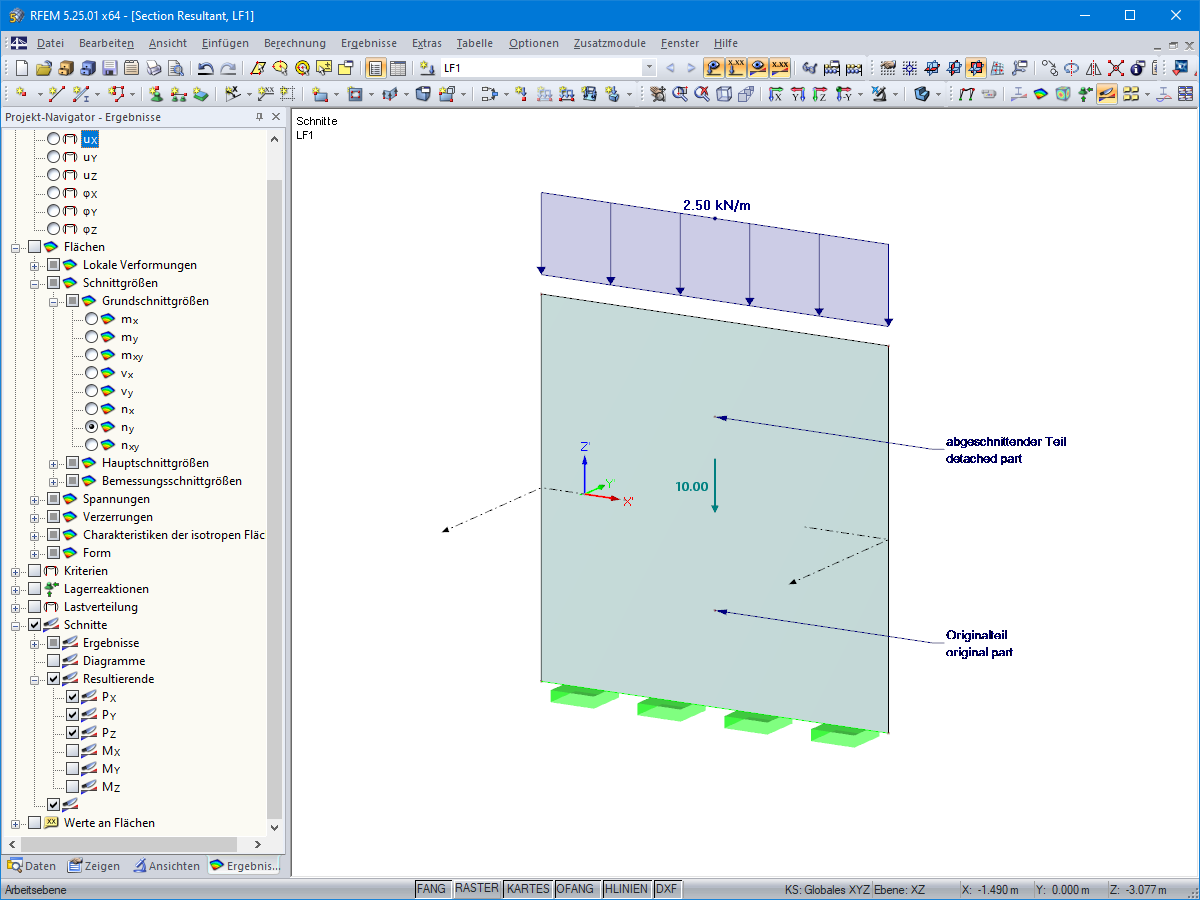Toggle the highlighted section results icon
The height and width of the screenshot is (900, 1200).
click(x=1107, y=94)
